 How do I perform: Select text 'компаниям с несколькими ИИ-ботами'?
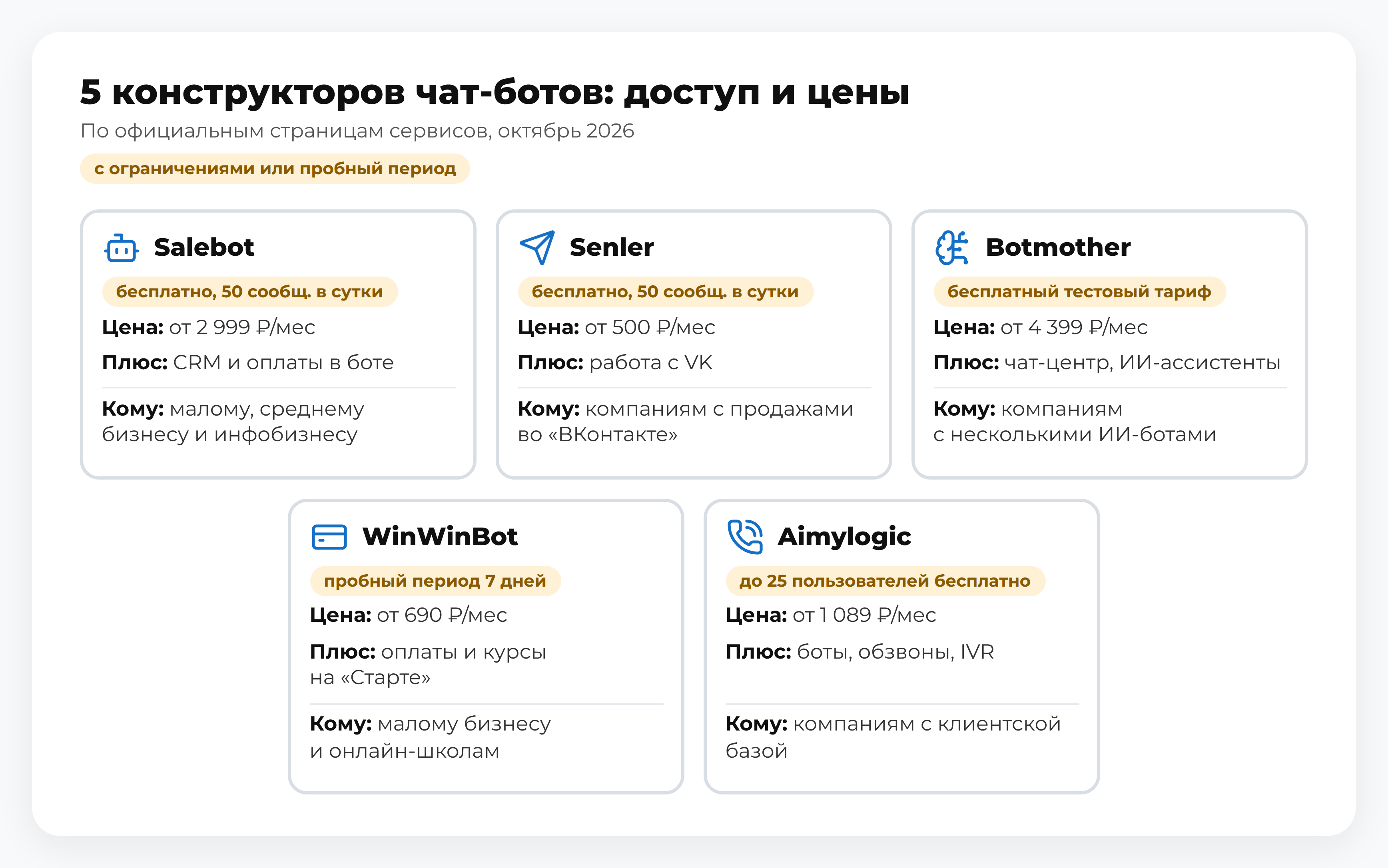pyautogui.click(x=1075, y=422)
